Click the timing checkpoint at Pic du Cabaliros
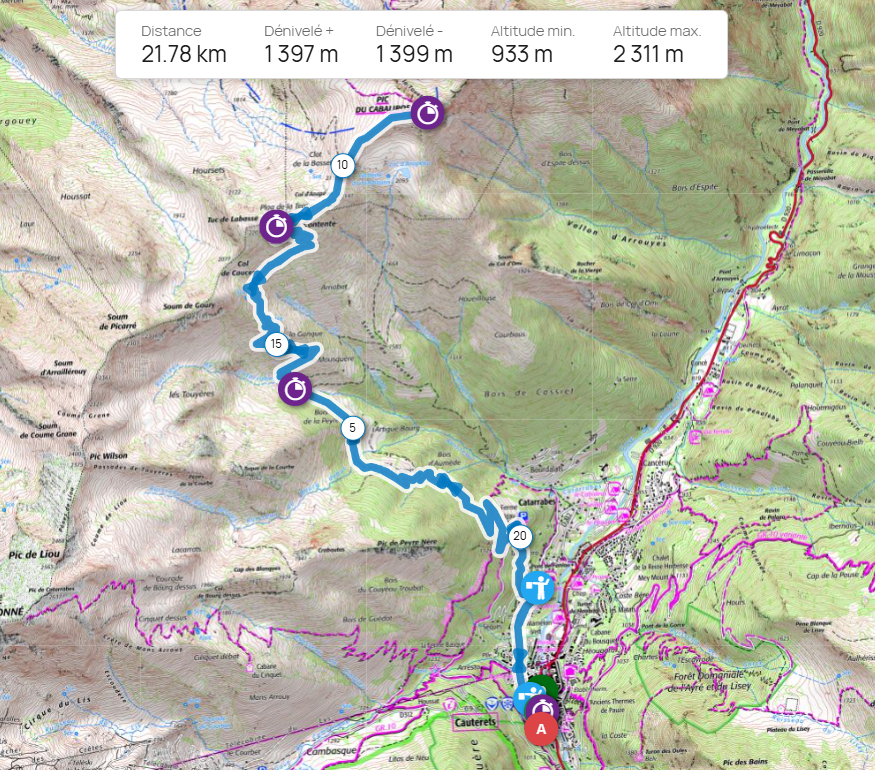The width and height of the screenshot is (875, 770). (427, 113)
